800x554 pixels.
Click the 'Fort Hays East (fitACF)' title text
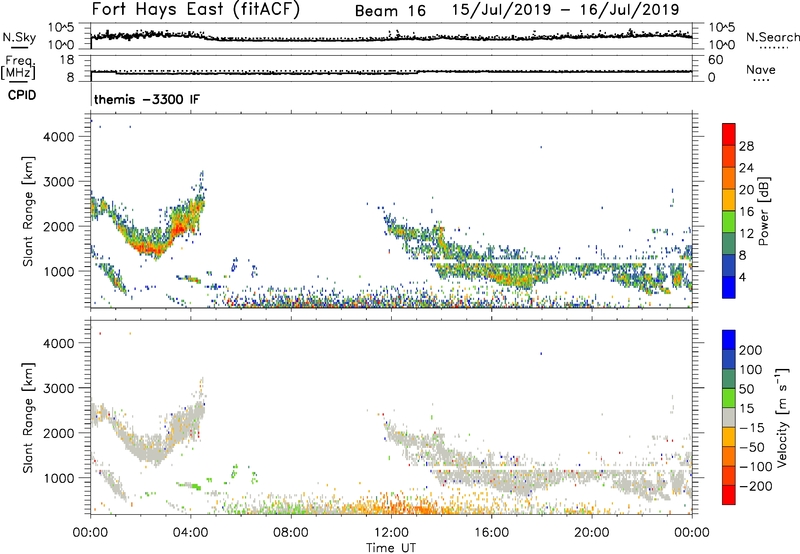[195, 10]
